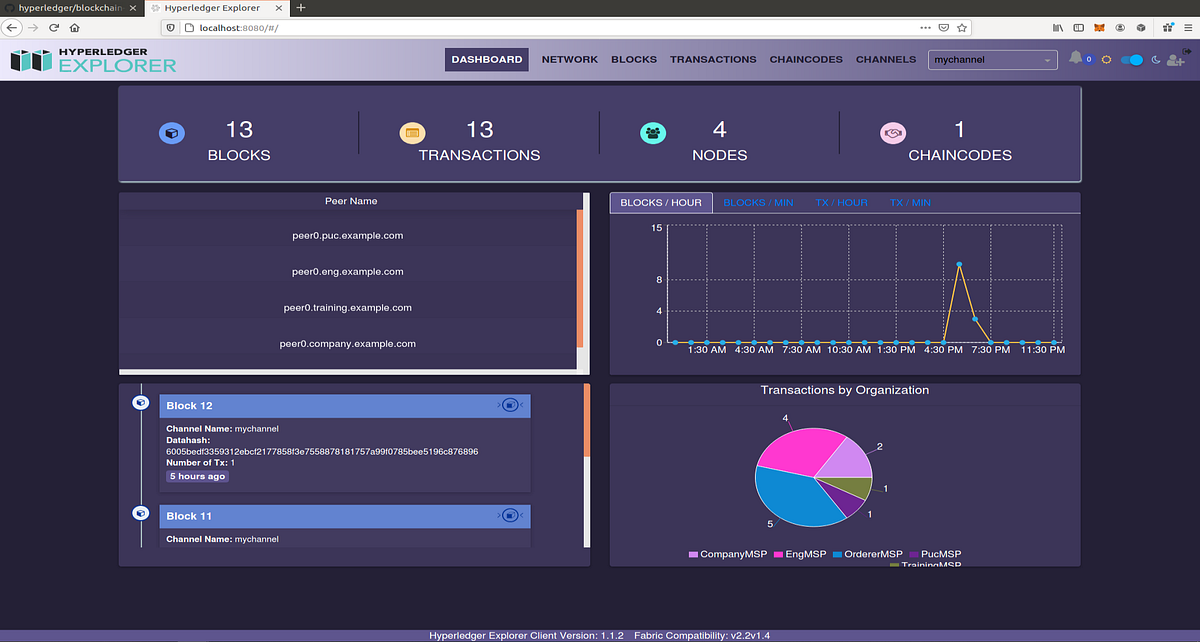Image resolution: width=1200 pixels, height=642 pixels.
Task: Click the chaincodes icon in stats panel
Action: point(894,132)
